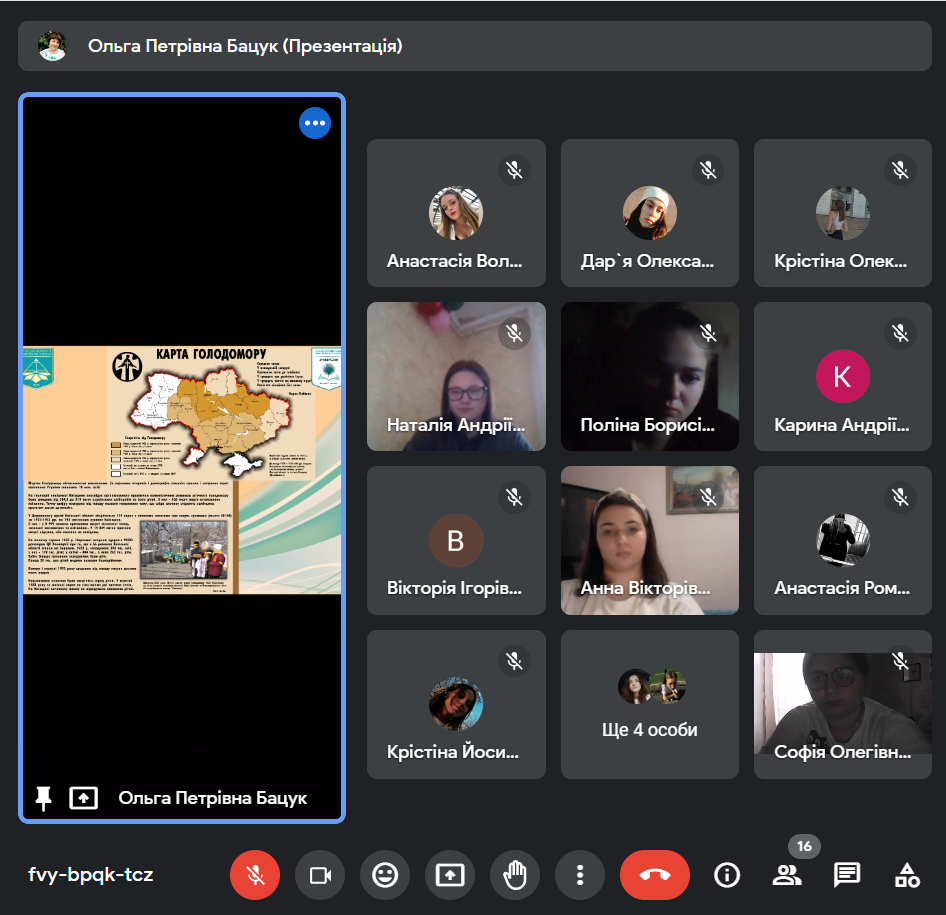
Task: Open more options three-dot menu in toolbar
Action: pos(580,875)
